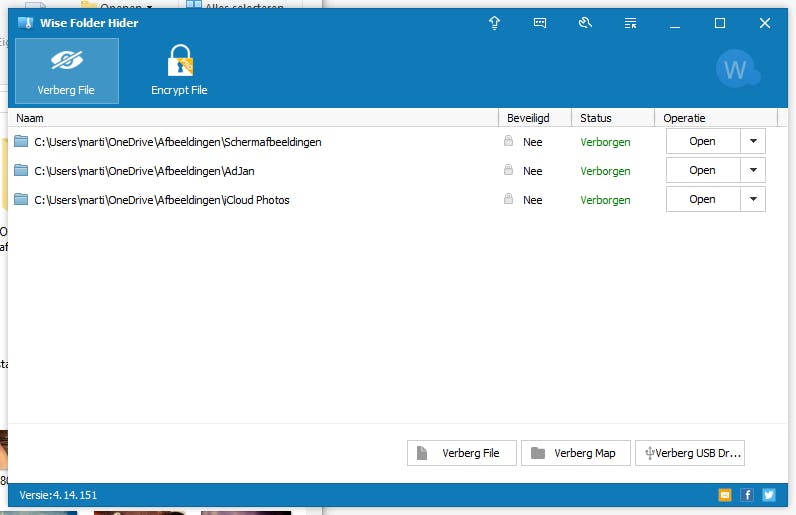Click the Verberg Map button
The width and height of the screenshot is (796, 515).
coord(576,453)
